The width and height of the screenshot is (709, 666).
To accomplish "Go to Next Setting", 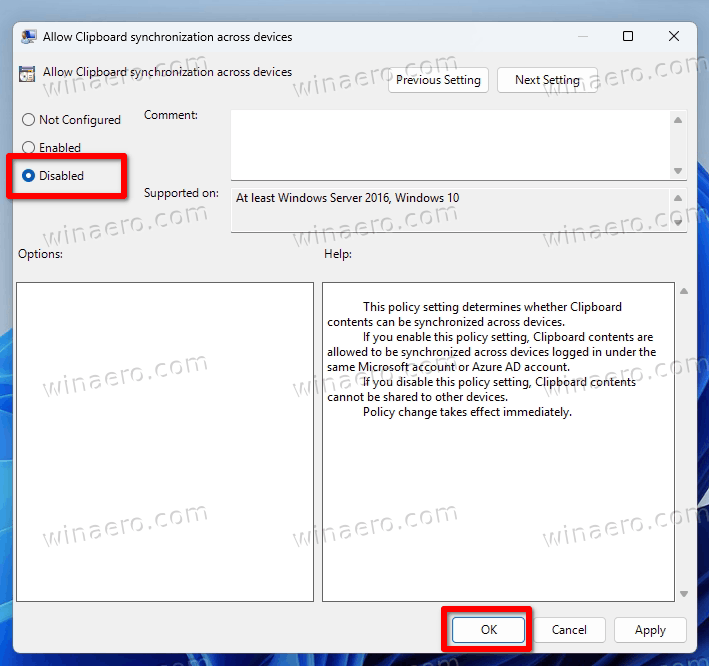I will coord(547,80).
